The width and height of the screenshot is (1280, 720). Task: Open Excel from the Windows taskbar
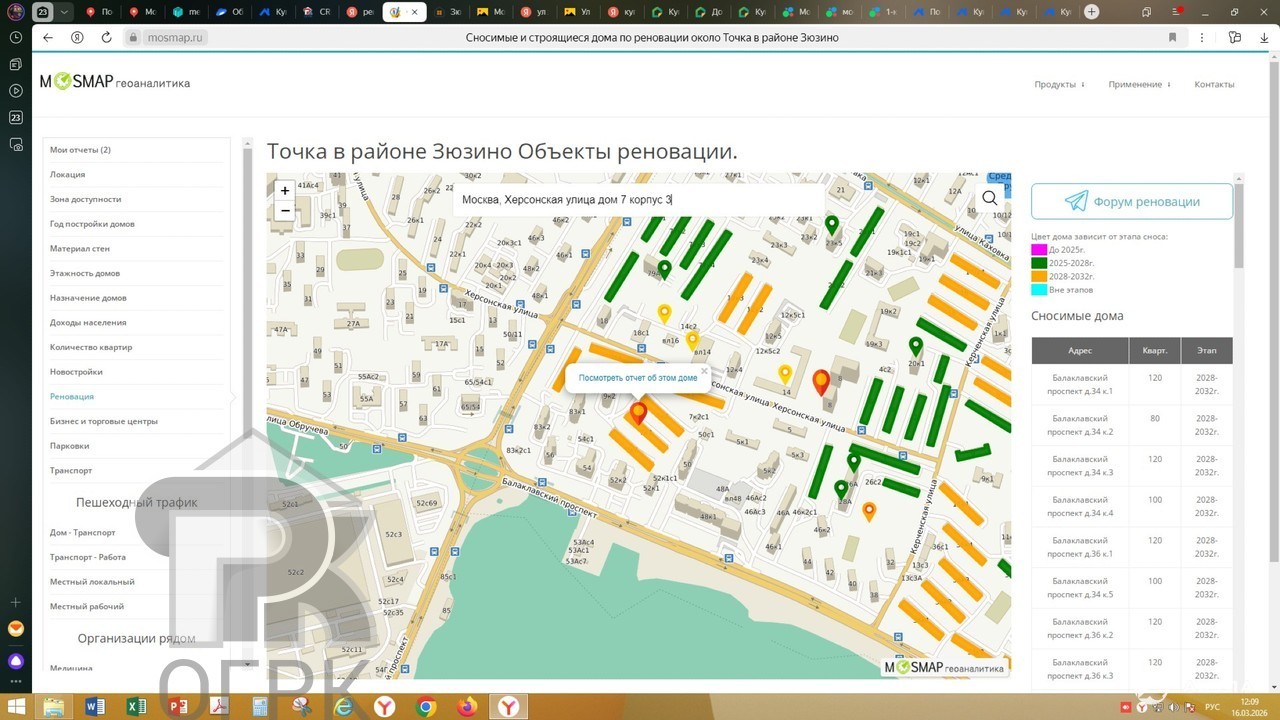coord(137,707)
